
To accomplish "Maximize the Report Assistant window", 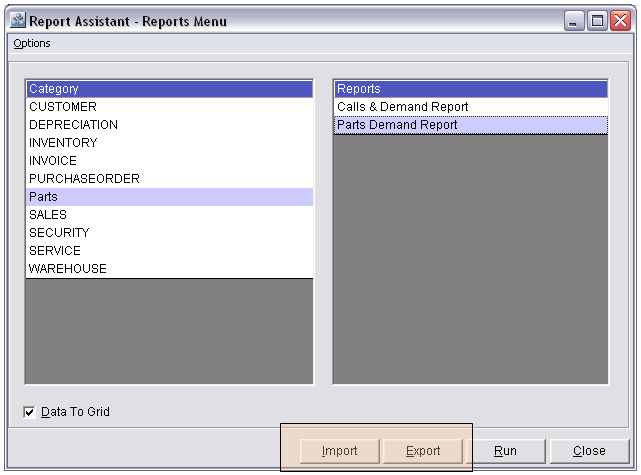I will (x=597, y=20).
